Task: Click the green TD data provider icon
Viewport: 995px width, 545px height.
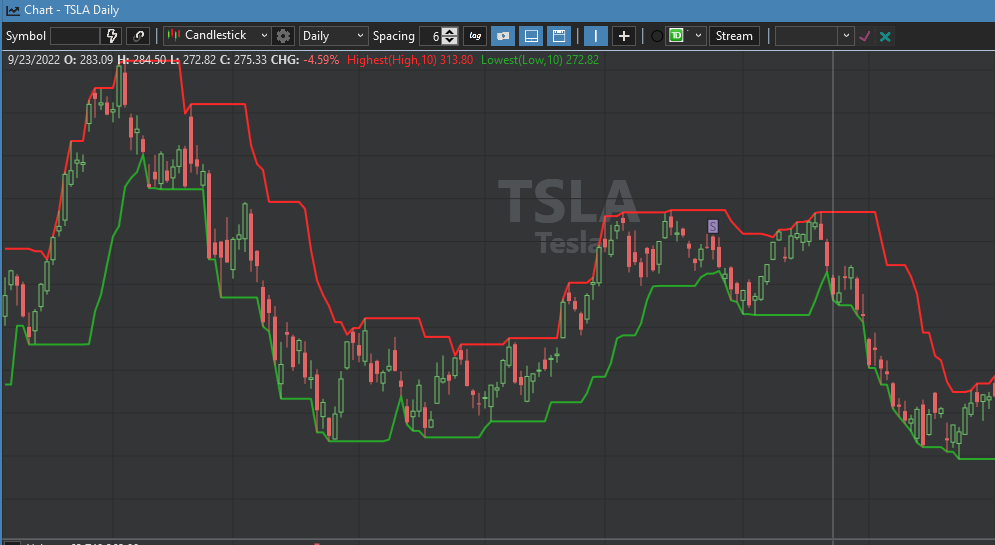Action: coord(676,36)
